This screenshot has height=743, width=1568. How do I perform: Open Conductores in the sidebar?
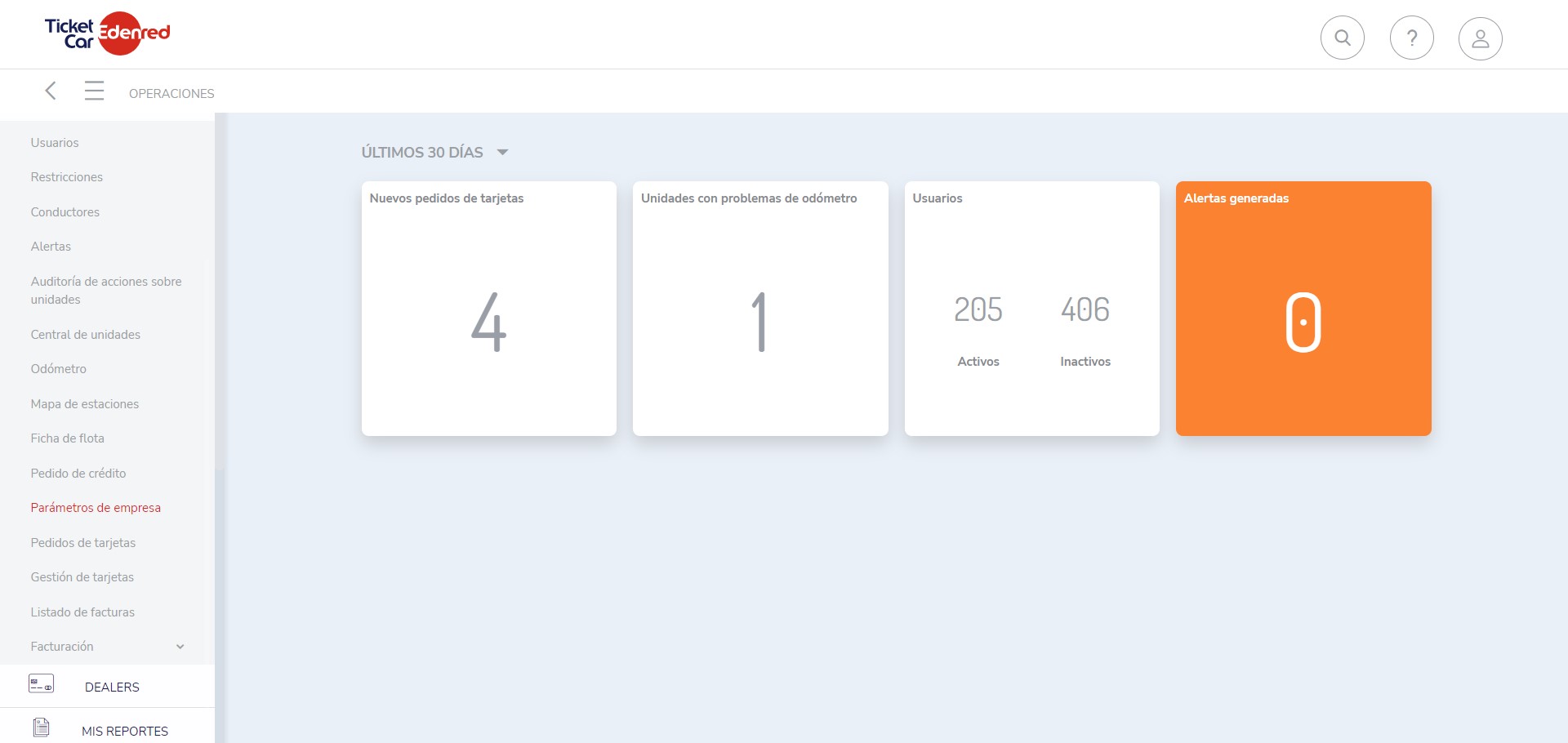click(x=65, y=212)
